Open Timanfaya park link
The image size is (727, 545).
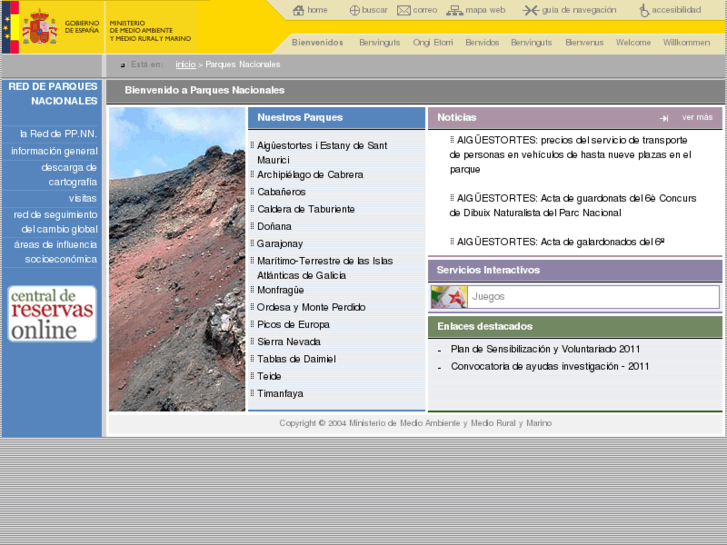click(280, 393)
